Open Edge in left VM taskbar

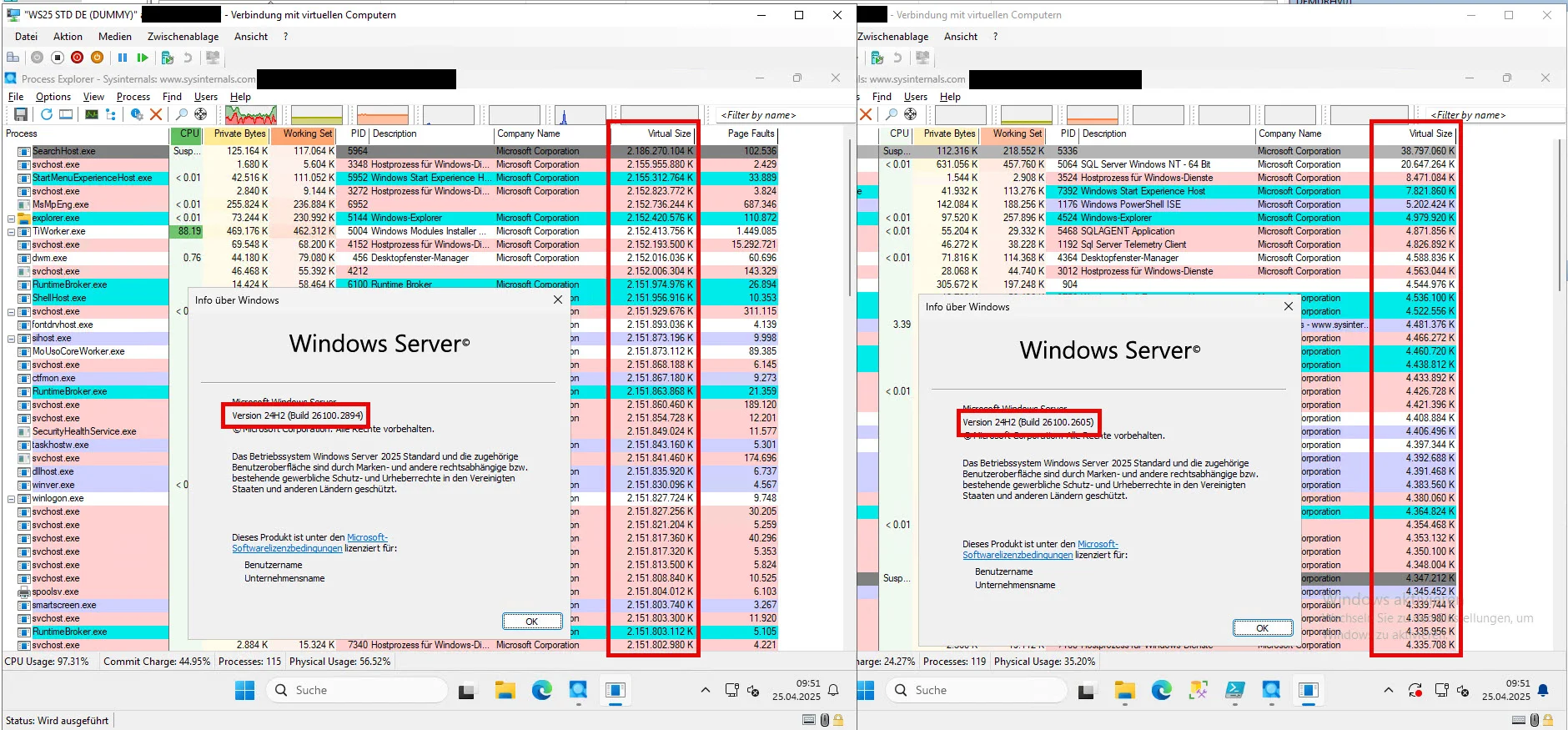coord(542,690)
